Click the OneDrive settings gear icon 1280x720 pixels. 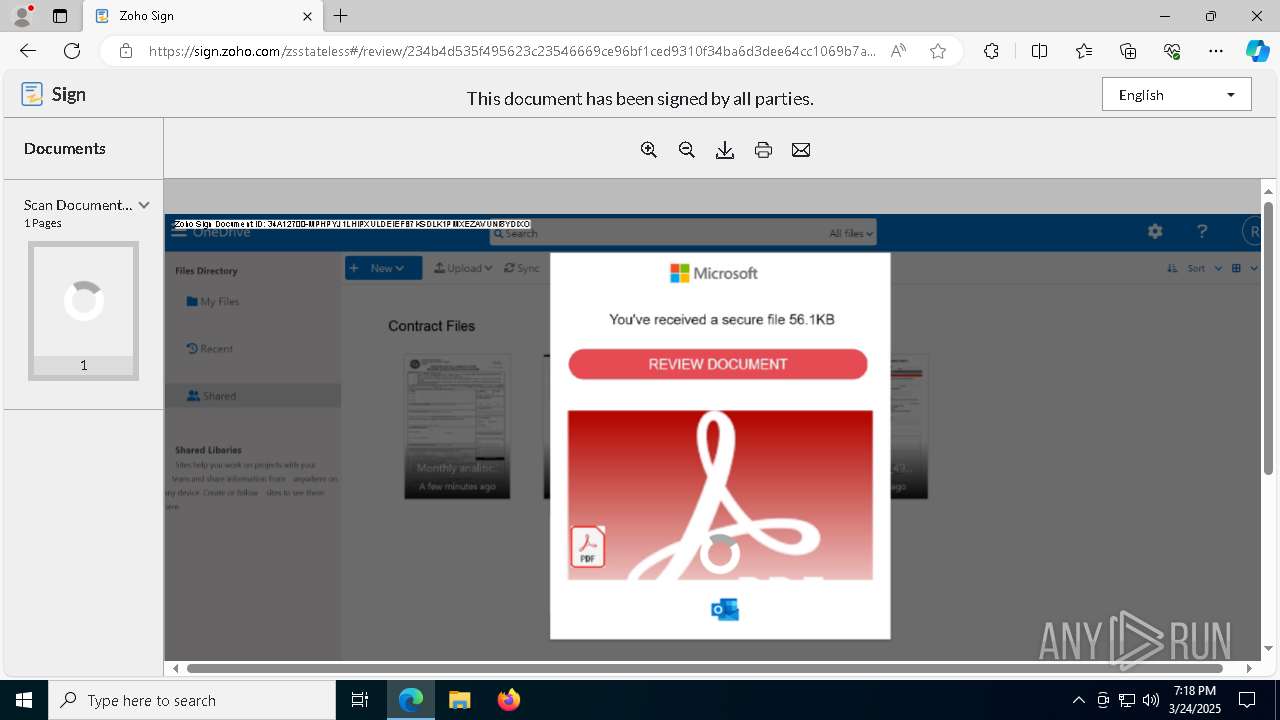[1155, 231]
